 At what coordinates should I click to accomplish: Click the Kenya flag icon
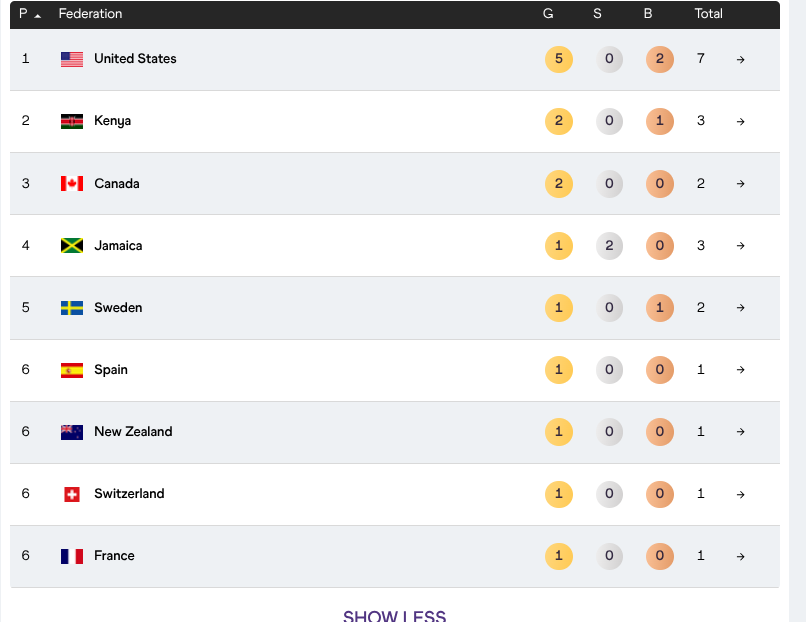pos(72,121)
